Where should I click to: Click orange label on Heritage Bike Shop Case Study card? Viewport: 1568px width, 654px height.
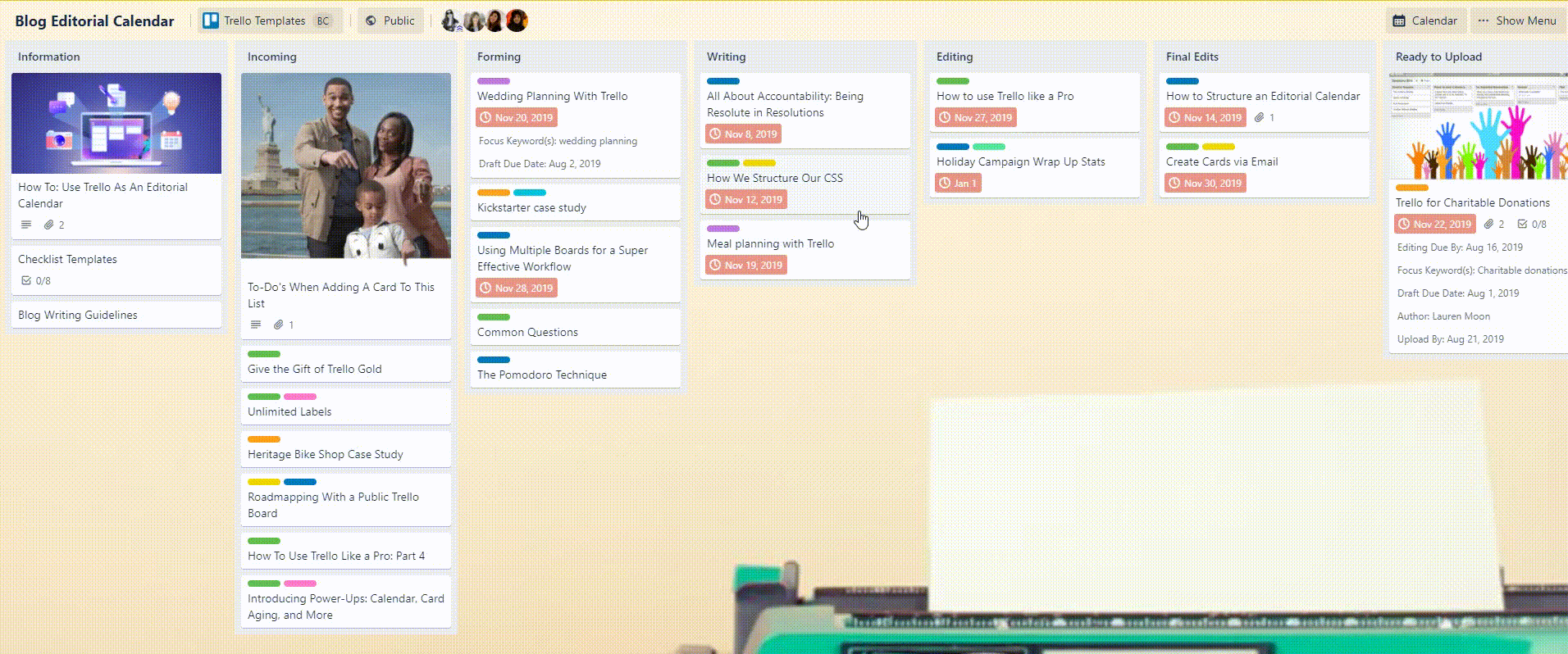(264, 439)
